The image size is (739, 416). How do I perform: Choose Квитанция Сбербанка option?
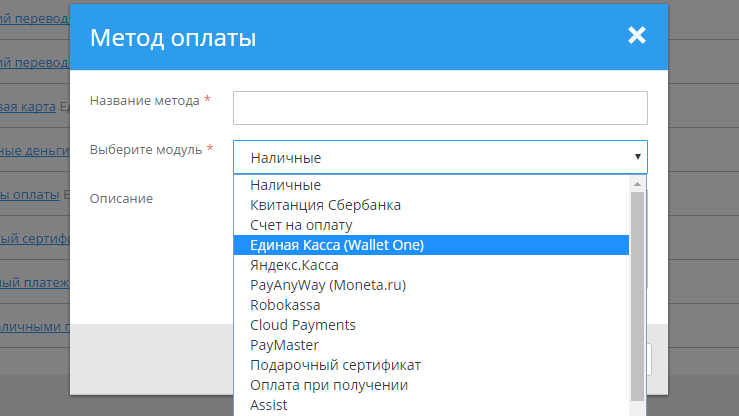pyautogui.click(x=325, y=205)
